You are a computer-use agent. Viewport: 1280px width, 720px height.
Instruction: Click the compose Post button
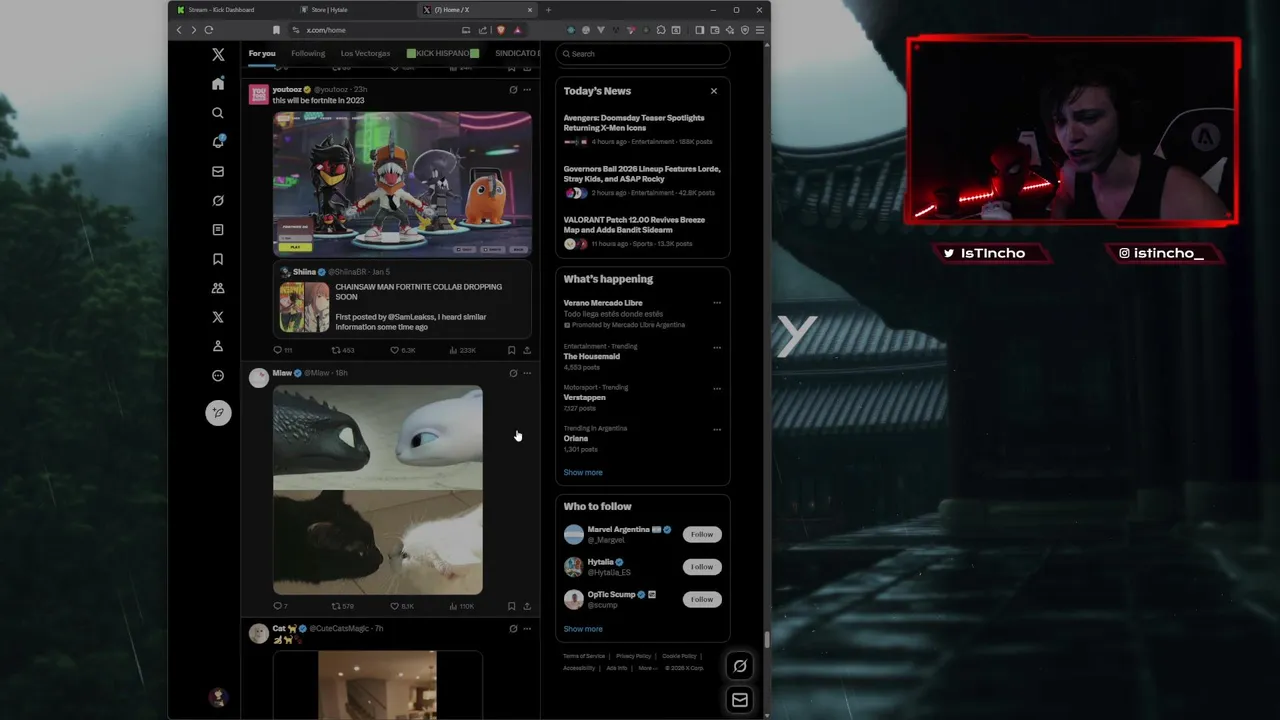(x=218, y=413)
